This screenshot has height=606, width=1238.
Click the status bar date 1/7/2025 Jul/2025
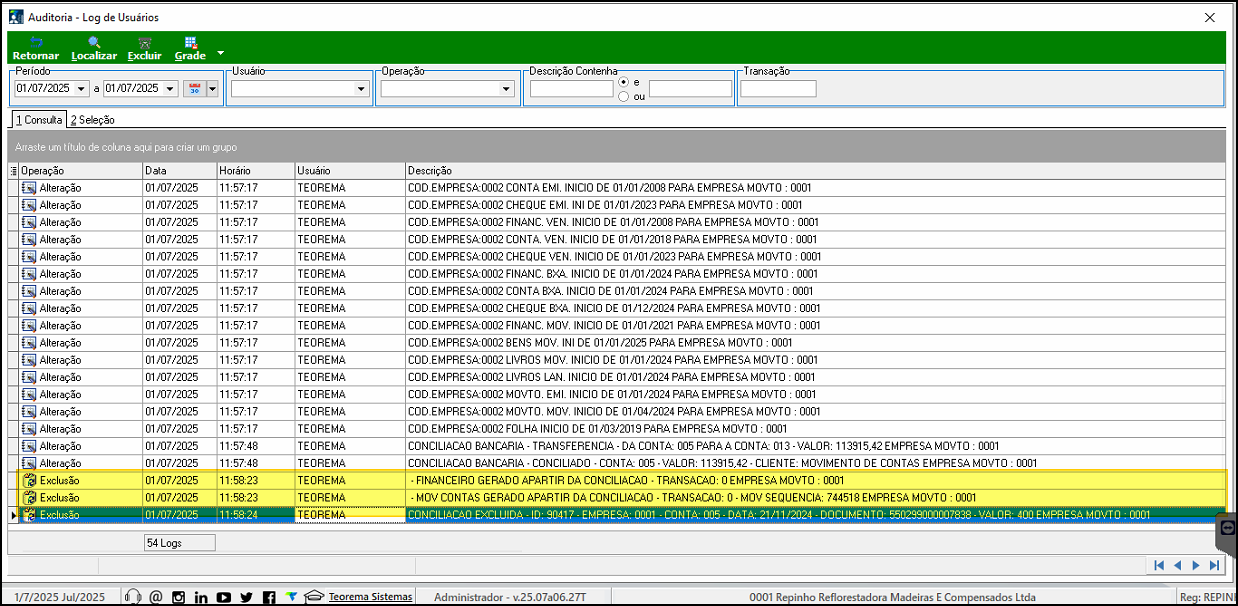click(x=59, y=597)
